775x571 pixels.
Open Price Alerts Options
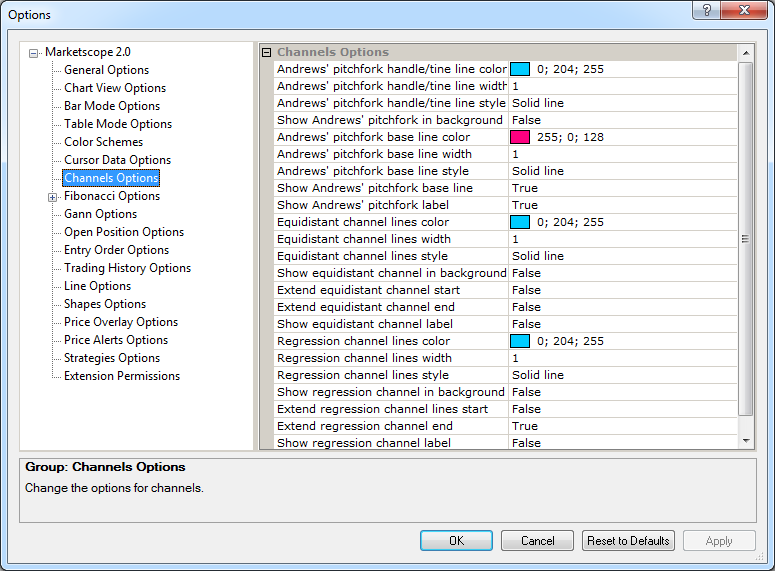pyautogui.click(x=116, y=340)
